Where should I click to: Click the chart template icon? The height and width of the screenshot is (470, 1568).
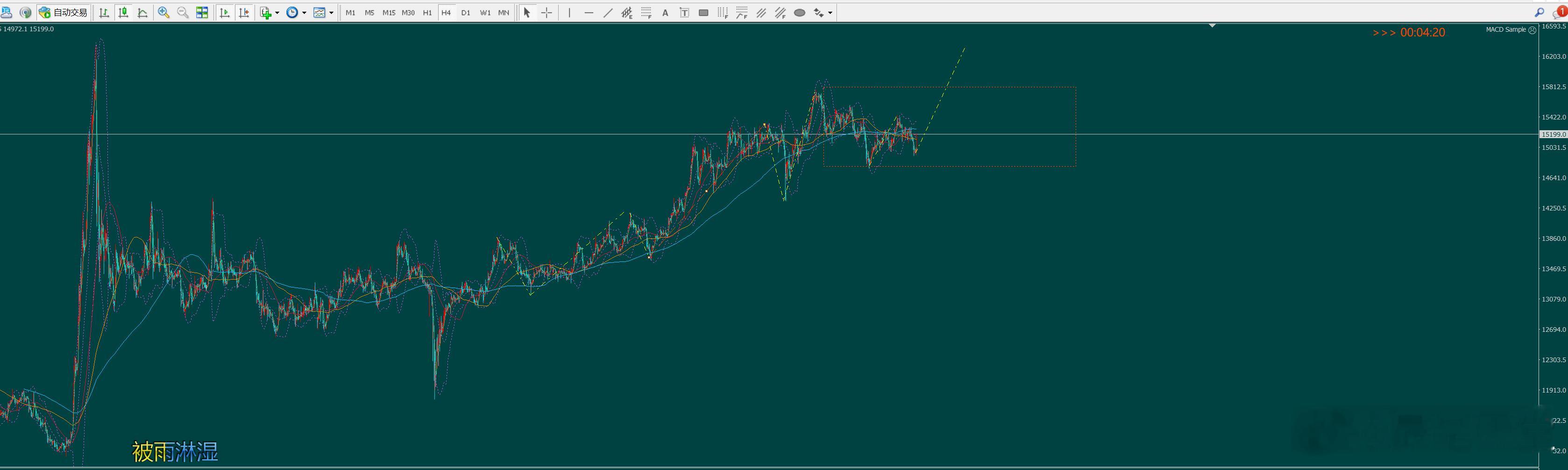point(319,12)
